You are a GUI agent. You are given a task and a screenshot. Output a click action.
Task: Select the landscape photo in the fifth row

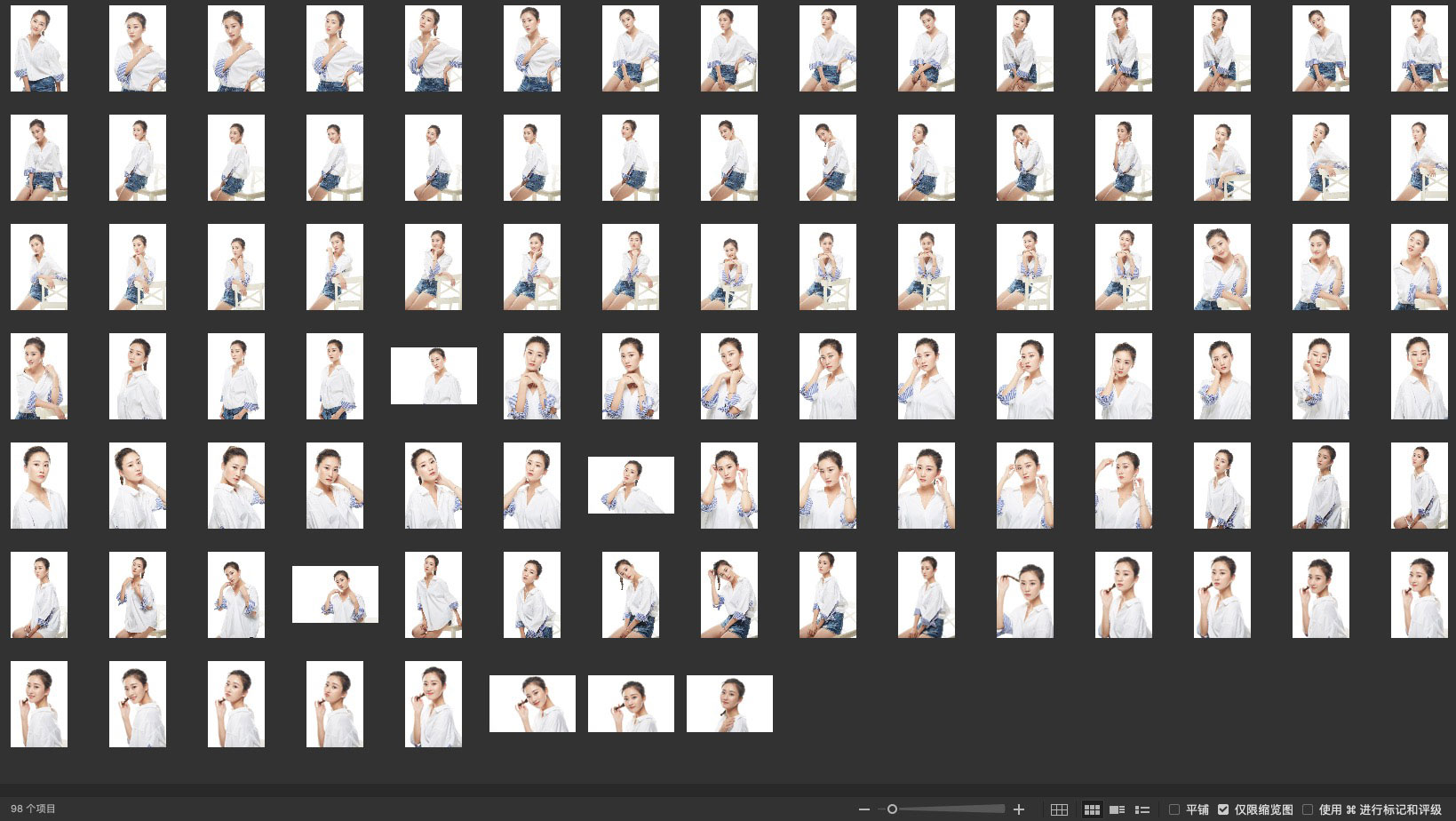tap(631, 485)
